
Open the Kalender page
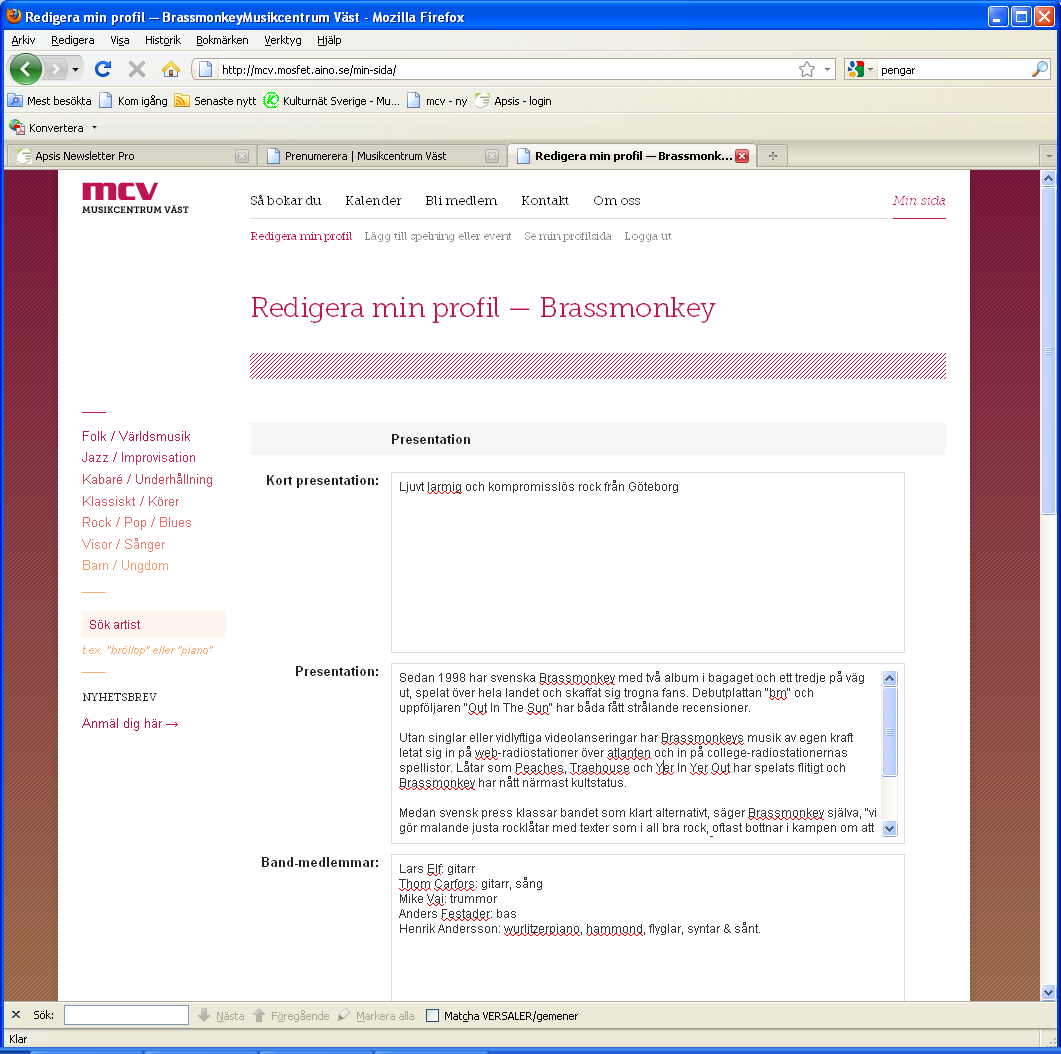[373, 200]
